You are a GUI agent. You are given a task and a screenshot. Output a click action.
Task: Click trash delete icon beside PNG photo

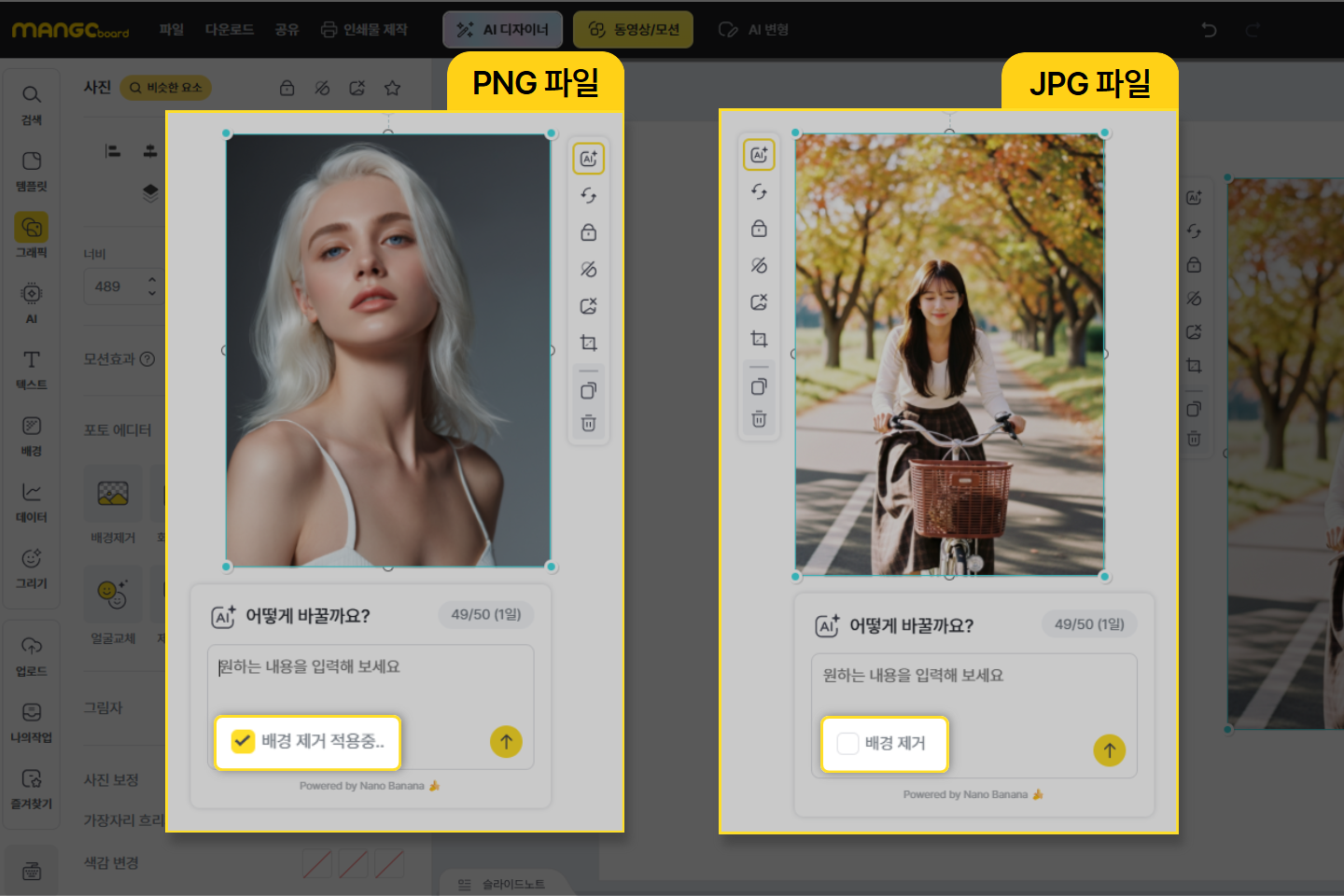pos(588,424)
